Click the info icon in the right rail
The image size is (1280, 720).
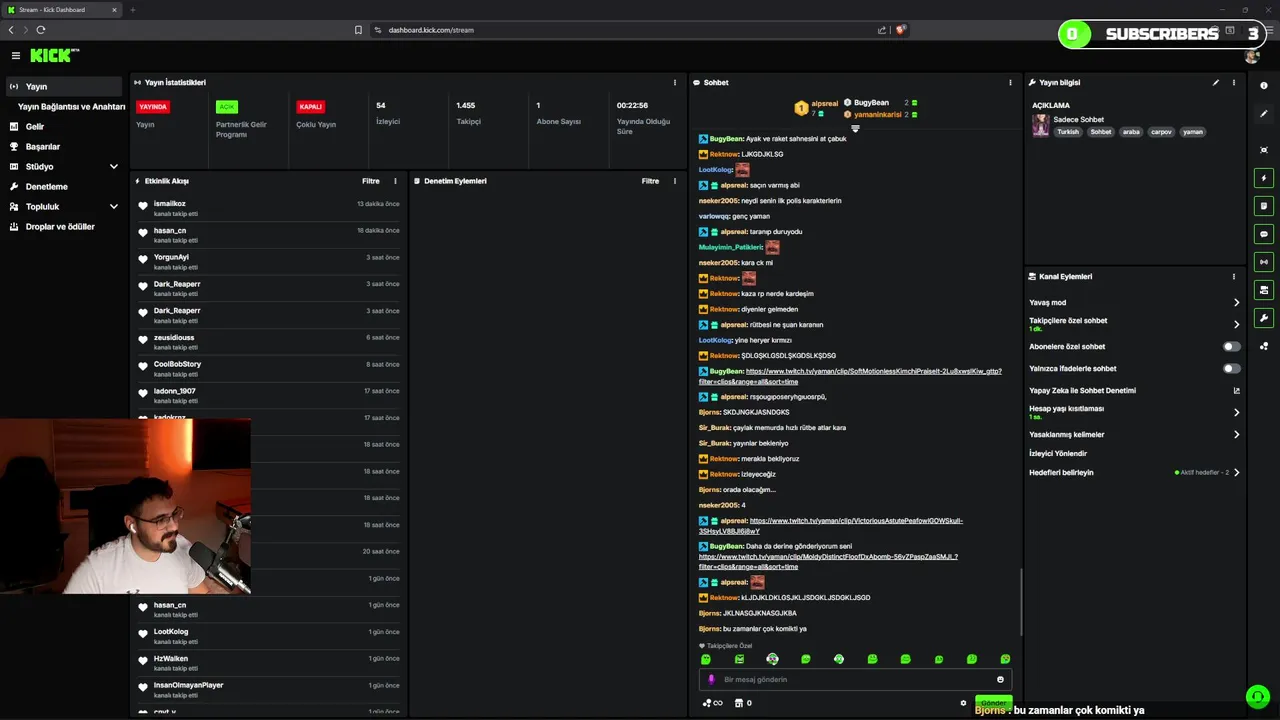1264,86
